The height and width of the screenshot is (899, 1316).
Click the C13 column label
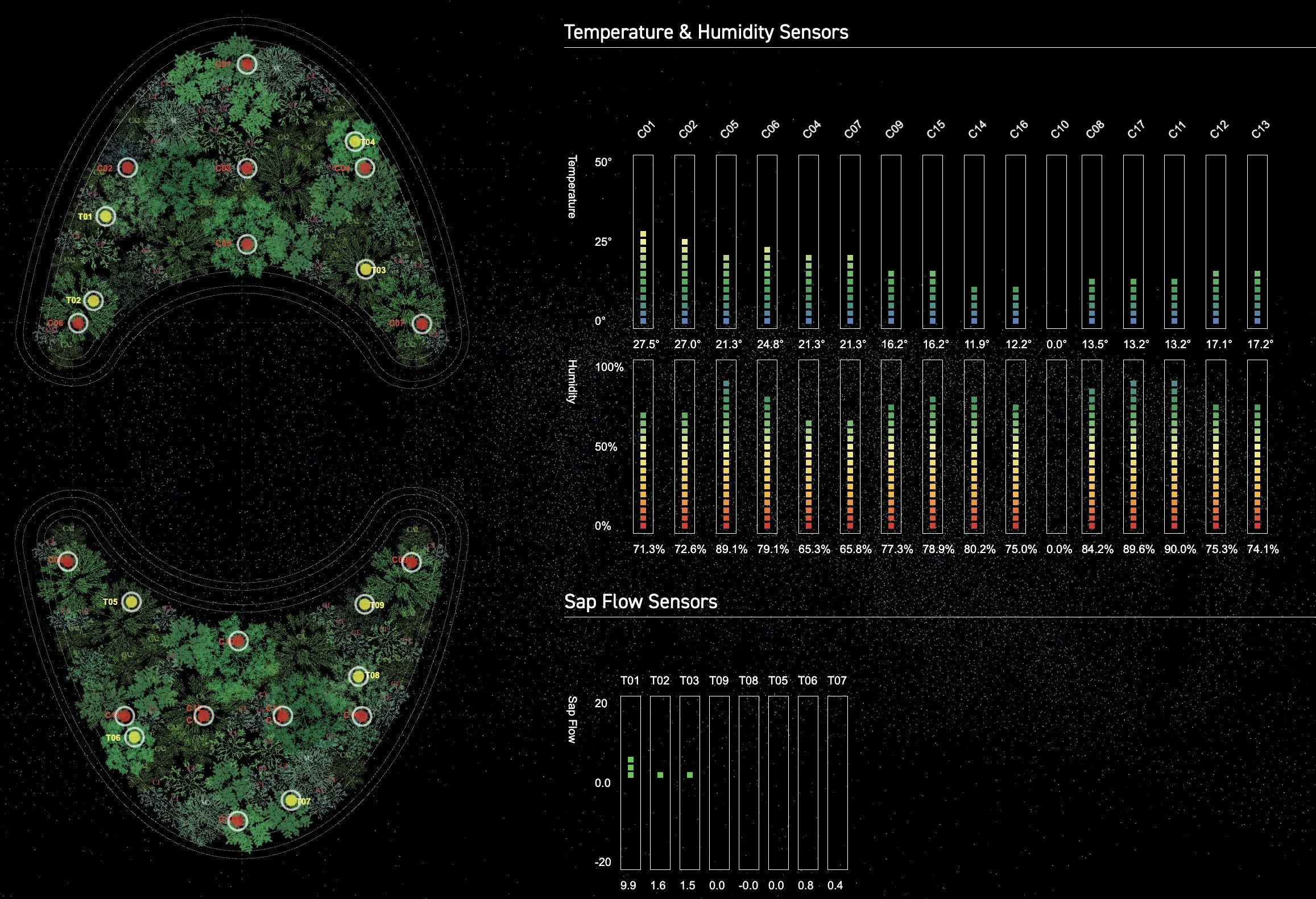pos(1260,130)
